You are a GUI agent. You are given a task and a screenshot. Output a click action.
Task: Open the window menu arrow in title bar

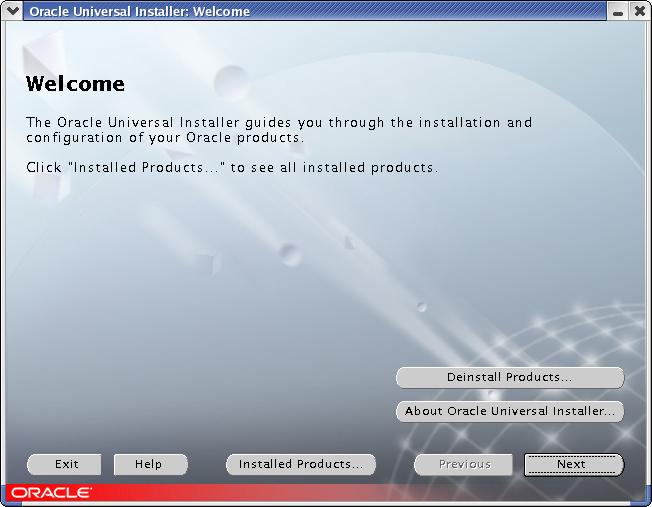(13, 12)
